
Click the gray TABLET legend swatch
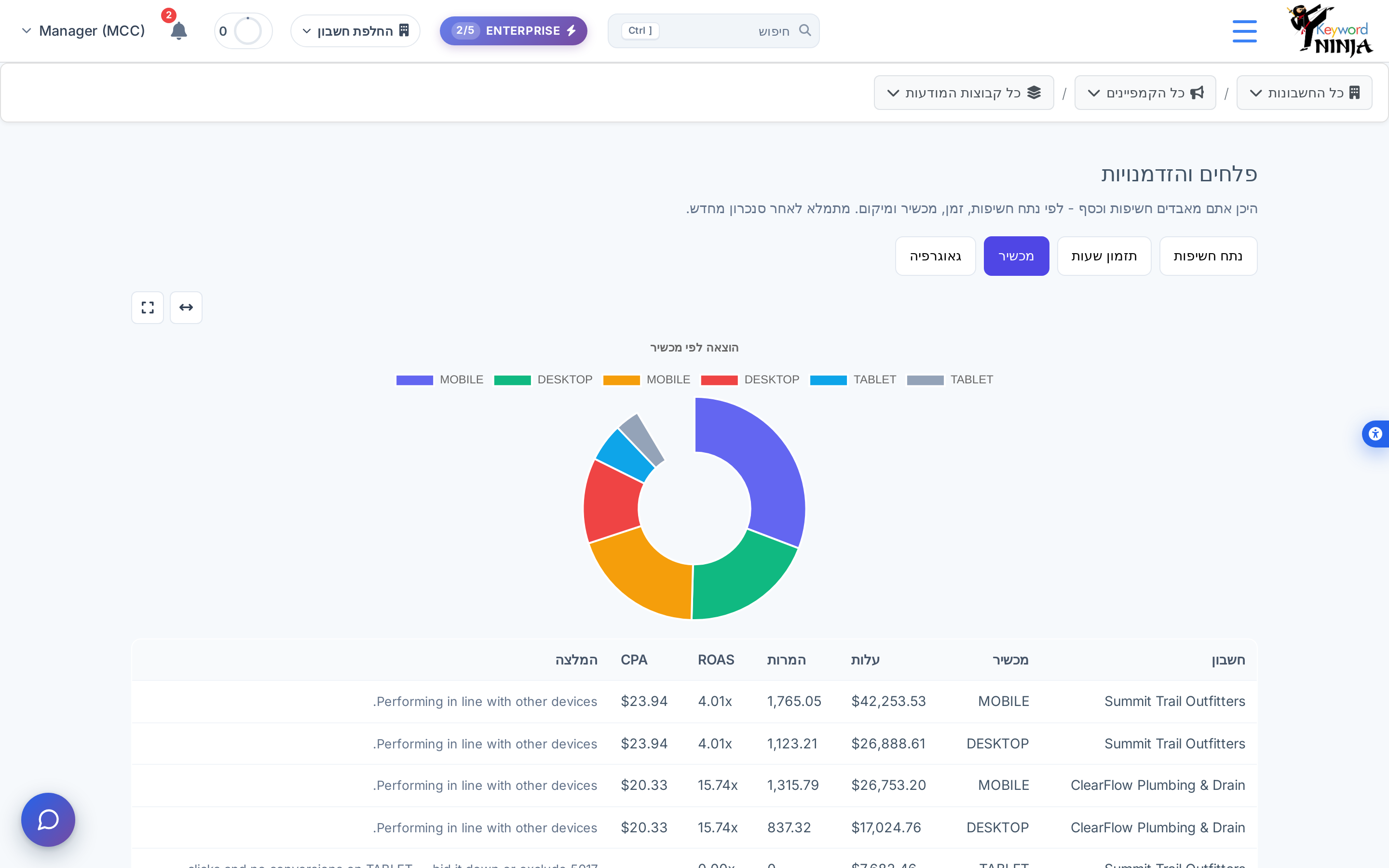click(x=925, y=380)
